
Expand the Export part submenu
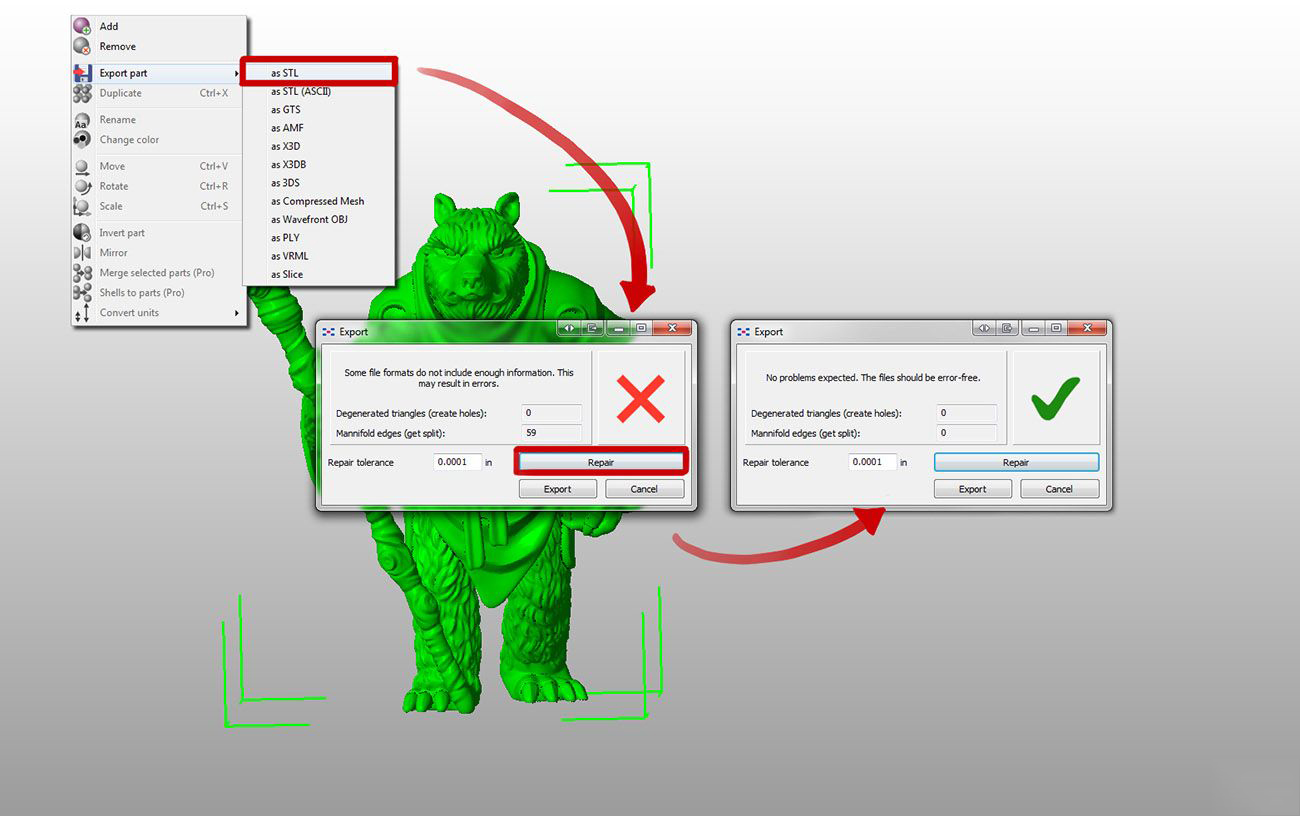click(x=158, y=73)
